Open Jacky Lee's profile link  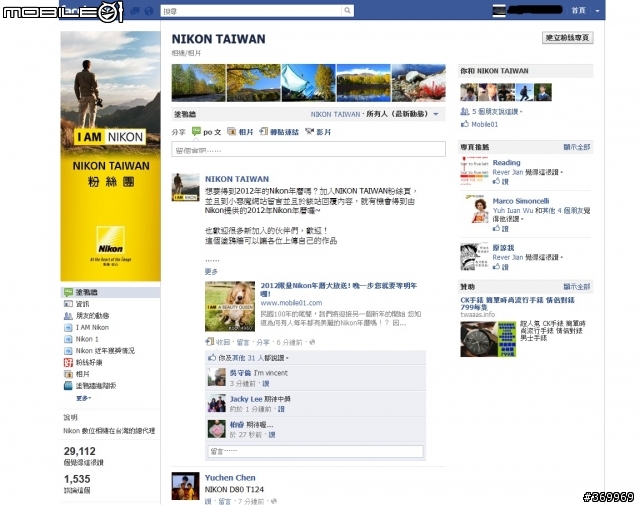(x=246, y=399)
